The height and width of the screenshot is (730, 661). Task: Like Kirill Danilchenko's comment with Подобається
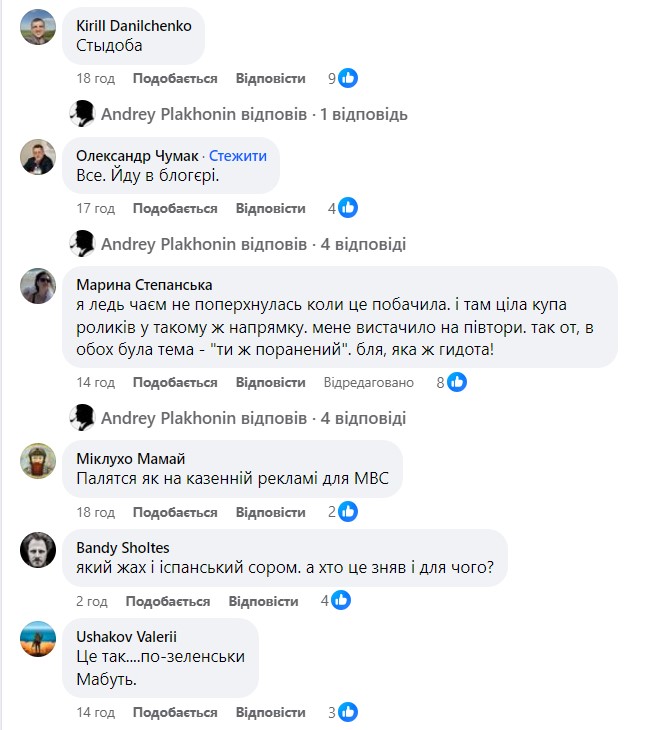[x=175, y=78]
